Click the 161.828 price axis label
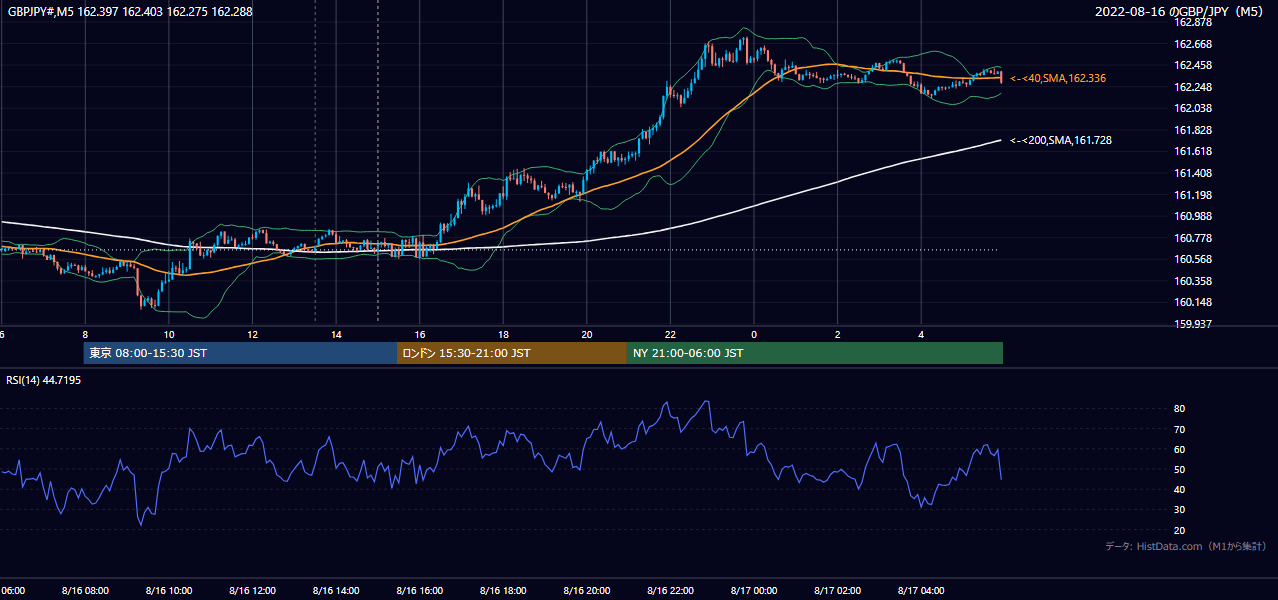The width and height of the screenshot is (1278, 600). click(x=1192, y=130)
